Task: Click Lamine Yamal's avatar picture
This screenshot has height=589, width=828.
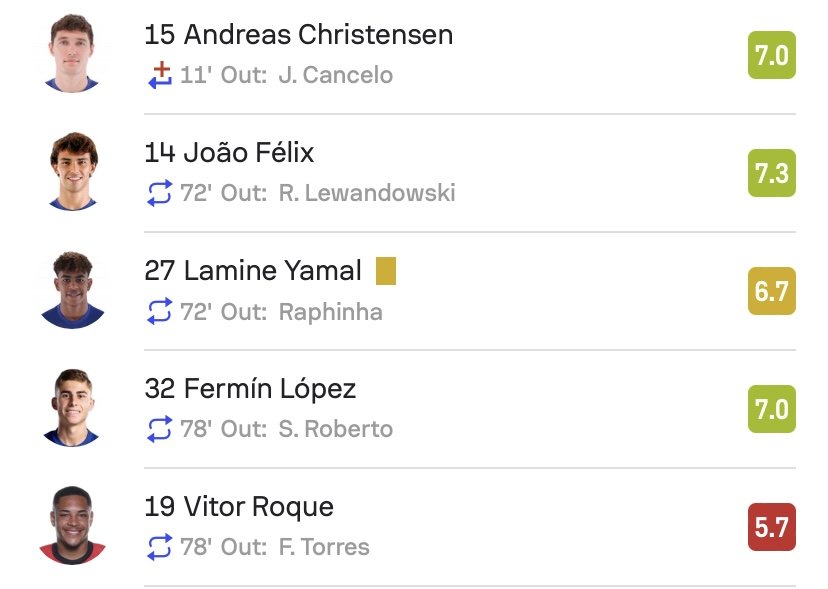Action: pyautogui.click(x=72, y=290)
